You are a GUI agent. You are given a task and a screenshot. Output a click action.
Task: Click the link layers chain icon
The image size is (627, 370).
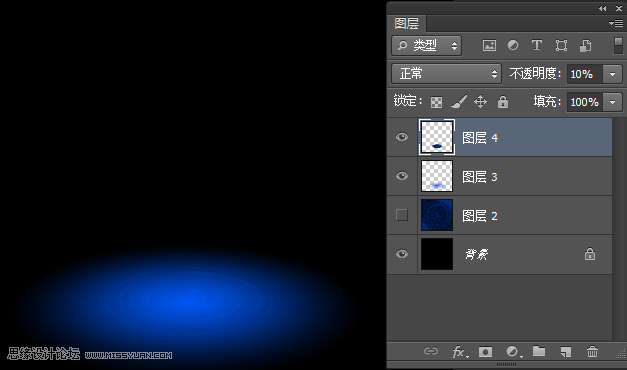[431, 351]
